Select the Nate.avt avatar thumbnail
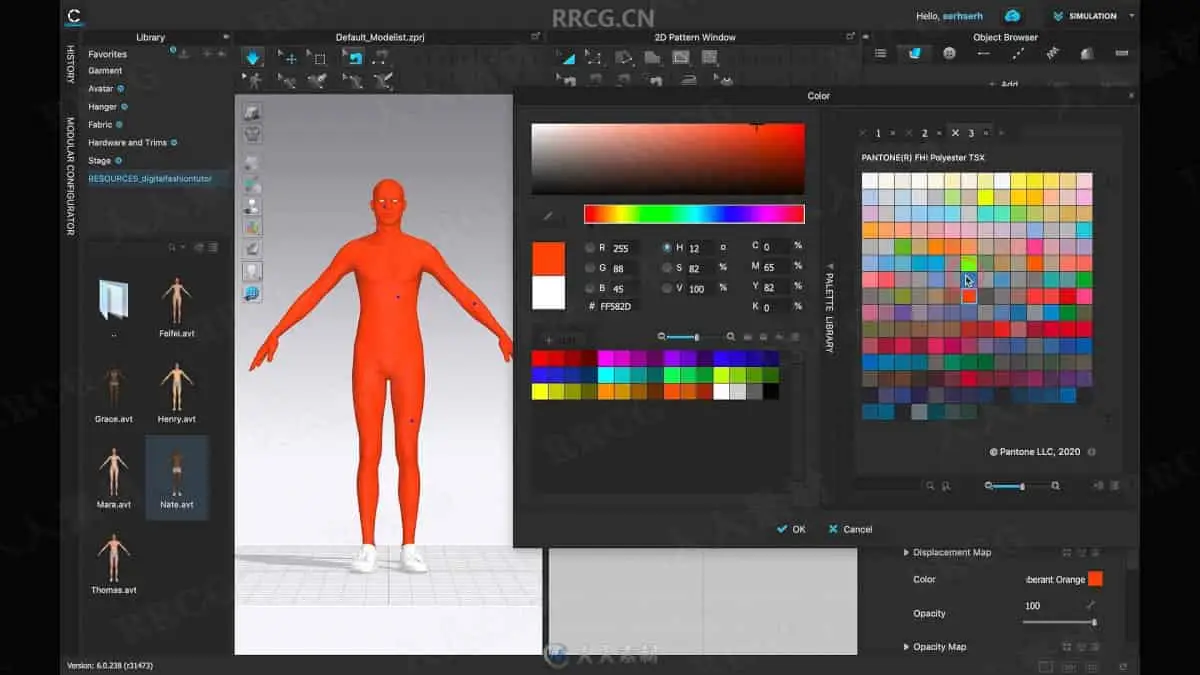 click(177, 477)
